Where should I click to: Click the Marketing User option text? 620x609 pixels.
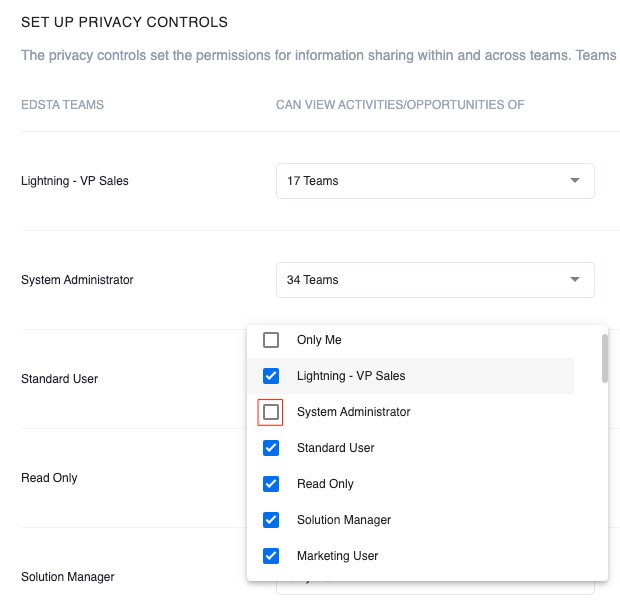pos(337,556)
